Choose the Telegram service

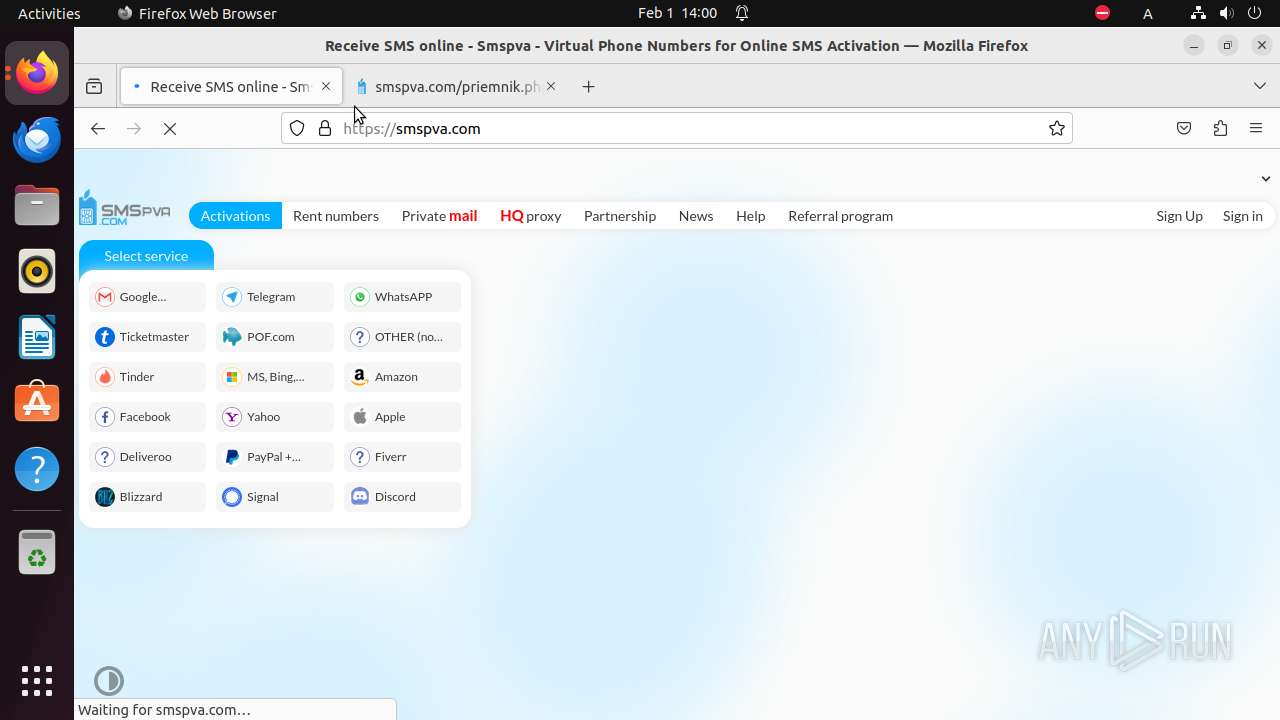point(275,297)
